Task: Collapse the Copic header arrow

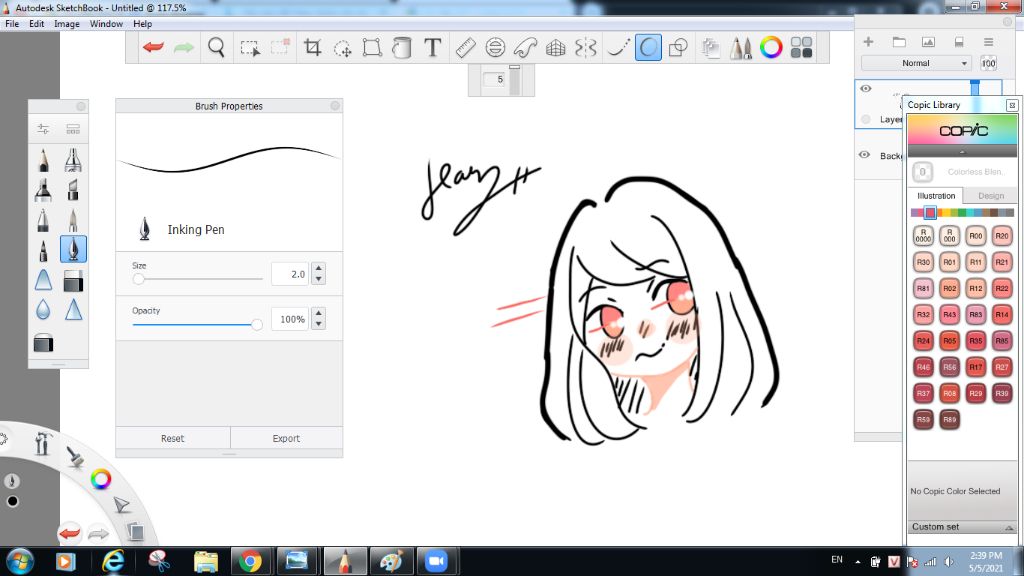Action: click(x=962, y=152)
